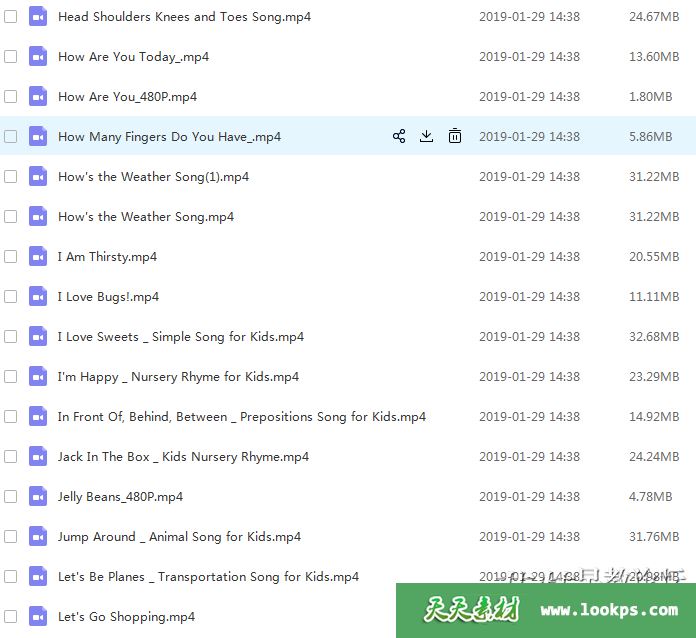Mark the checkbox for Jump Around Animal Song
The image size is (696, 638).
pyautogui.click(x=10, y=537)
